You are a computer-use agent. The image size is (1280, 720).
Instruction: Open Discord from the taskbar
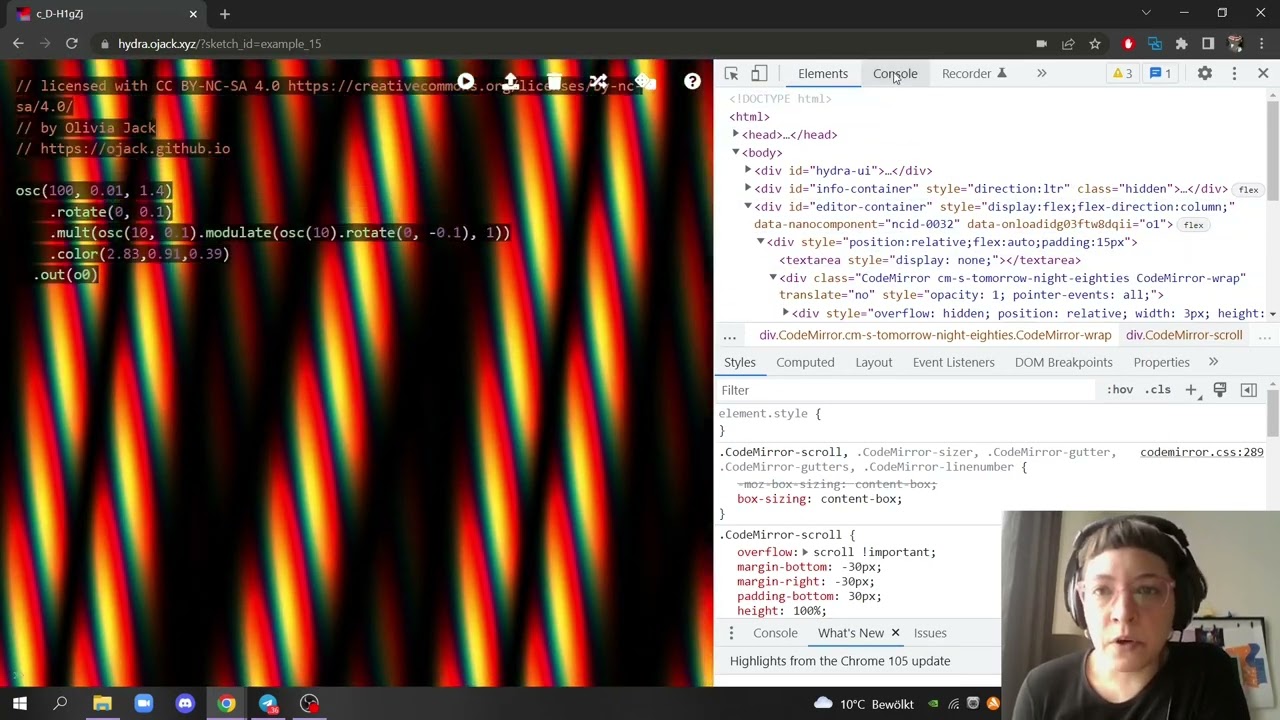coord(185,704)
